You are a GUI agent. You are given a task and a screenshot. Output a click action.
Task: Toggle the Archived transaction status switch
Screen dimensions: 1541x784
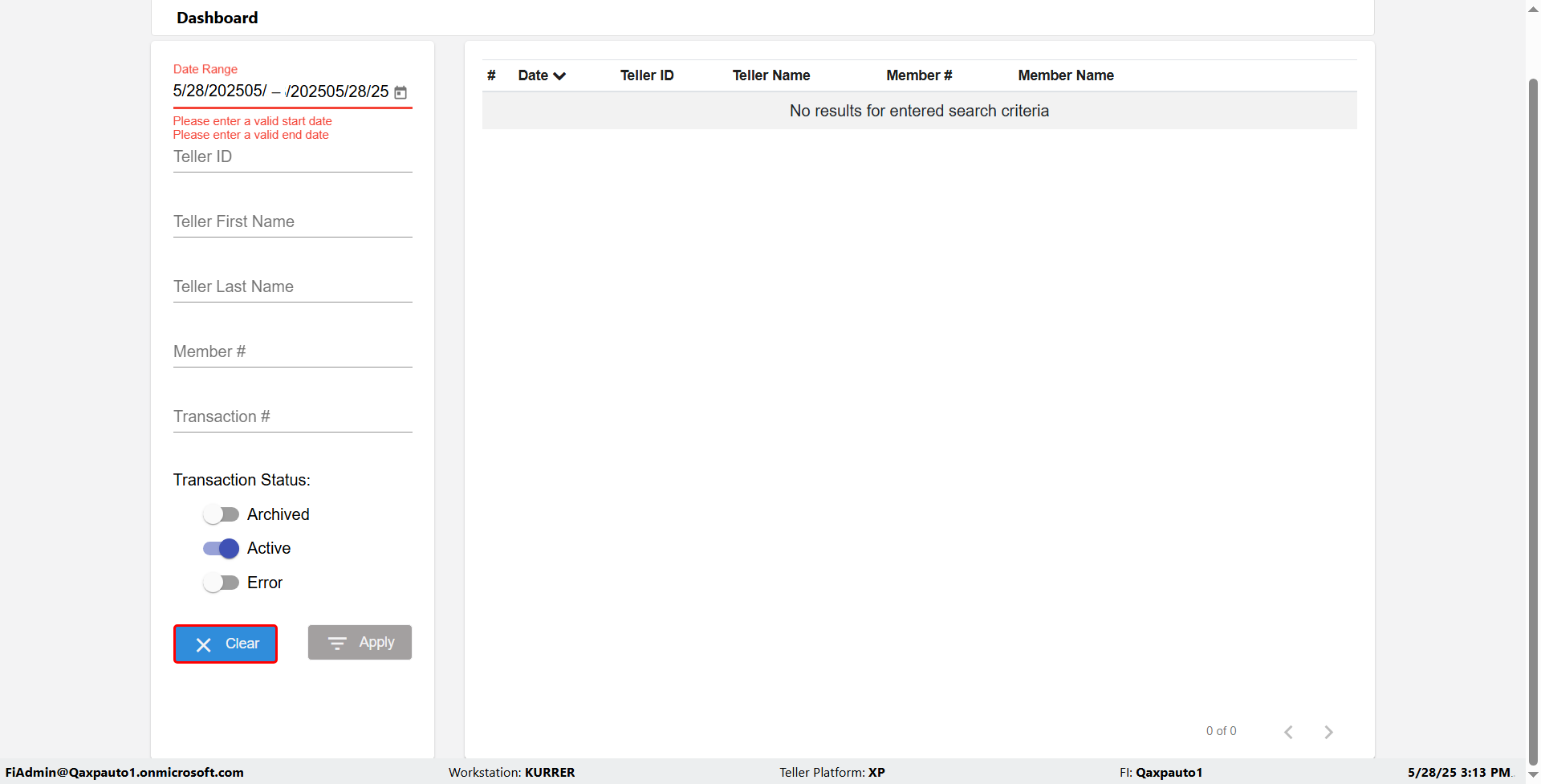[221, 514]
